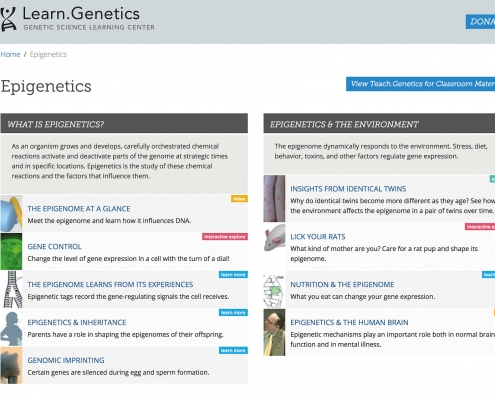Select the DNA ladder thumbnail image
The height and width of the screenshot is (400, 495).
(11, 289)
